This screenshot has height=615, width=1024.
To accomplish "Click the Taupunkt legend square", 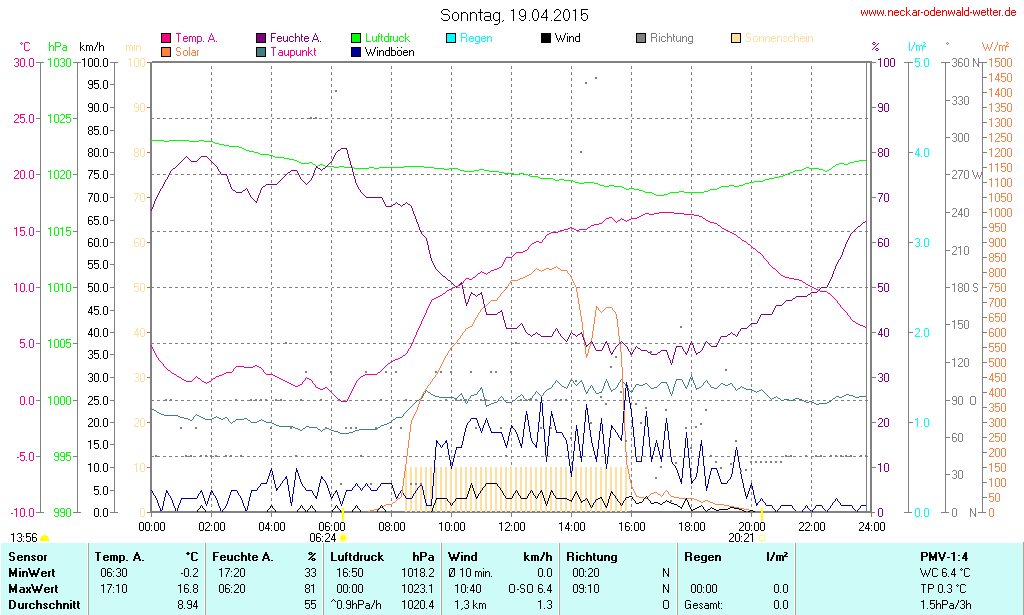I will point(262,51).
